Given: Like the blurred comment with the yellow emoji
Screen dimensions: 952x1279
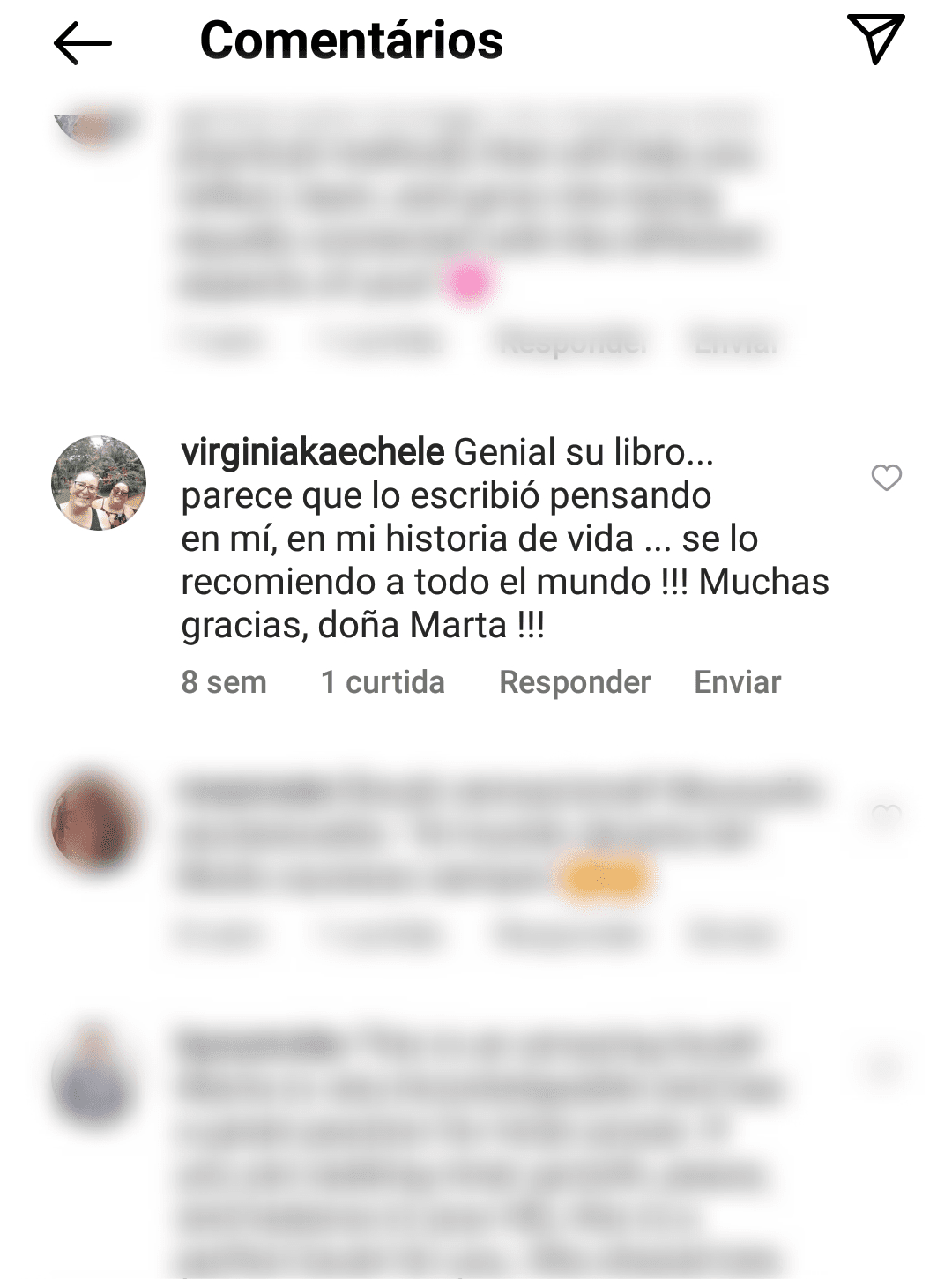Looking at the screenshot, I should pyautogui.click(x=885, y=816).
